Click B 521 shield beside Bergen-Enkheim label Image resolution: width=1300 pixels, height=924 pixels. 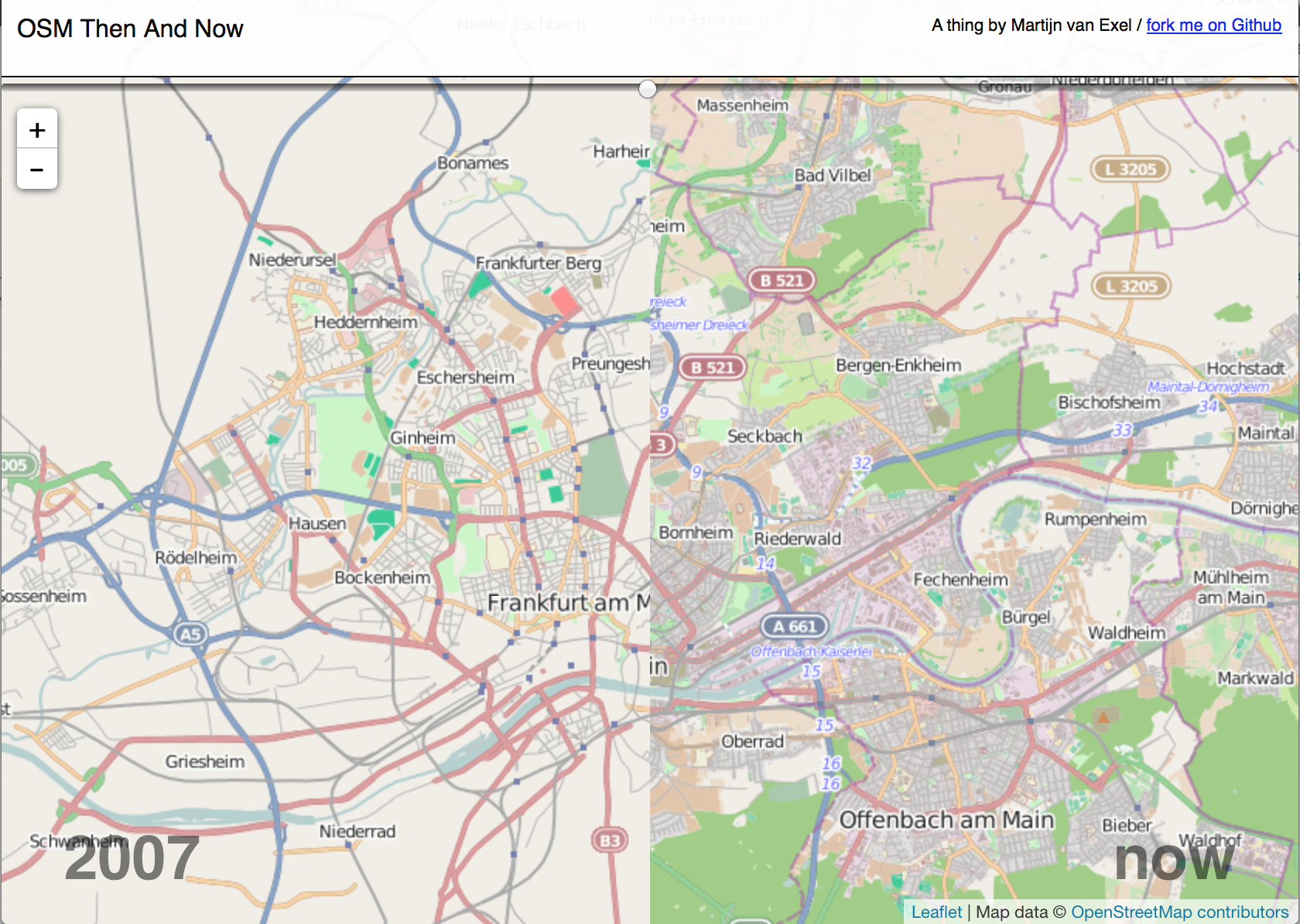pyautogui.click(x=712, y=367)
